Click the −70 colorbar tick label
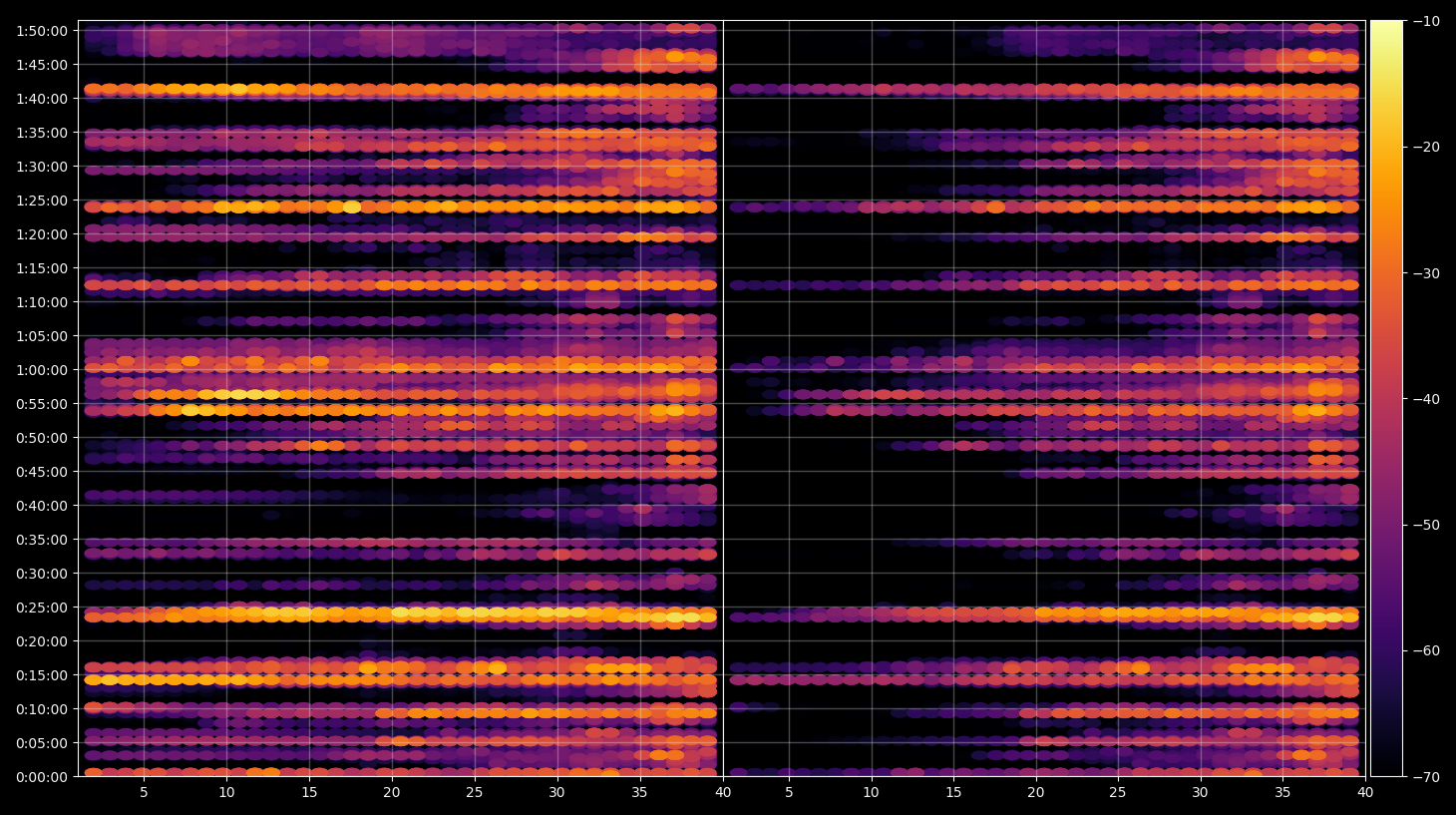The width and height of the screenshot is (1456, 815). pyautogui.click(x=1427, y=777)
